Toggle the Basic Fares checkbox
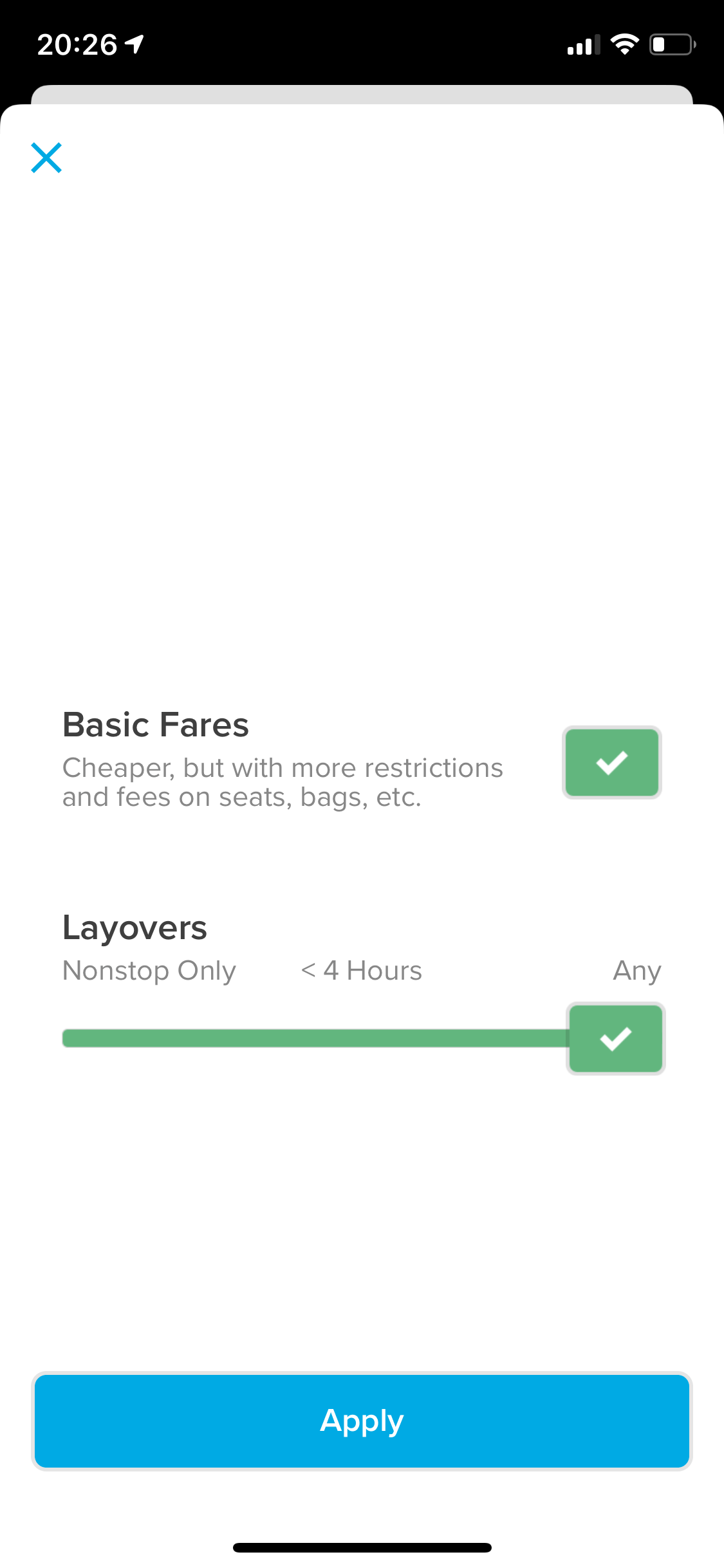This screenshot has width=724, height=1568. (x=611, y=763)
